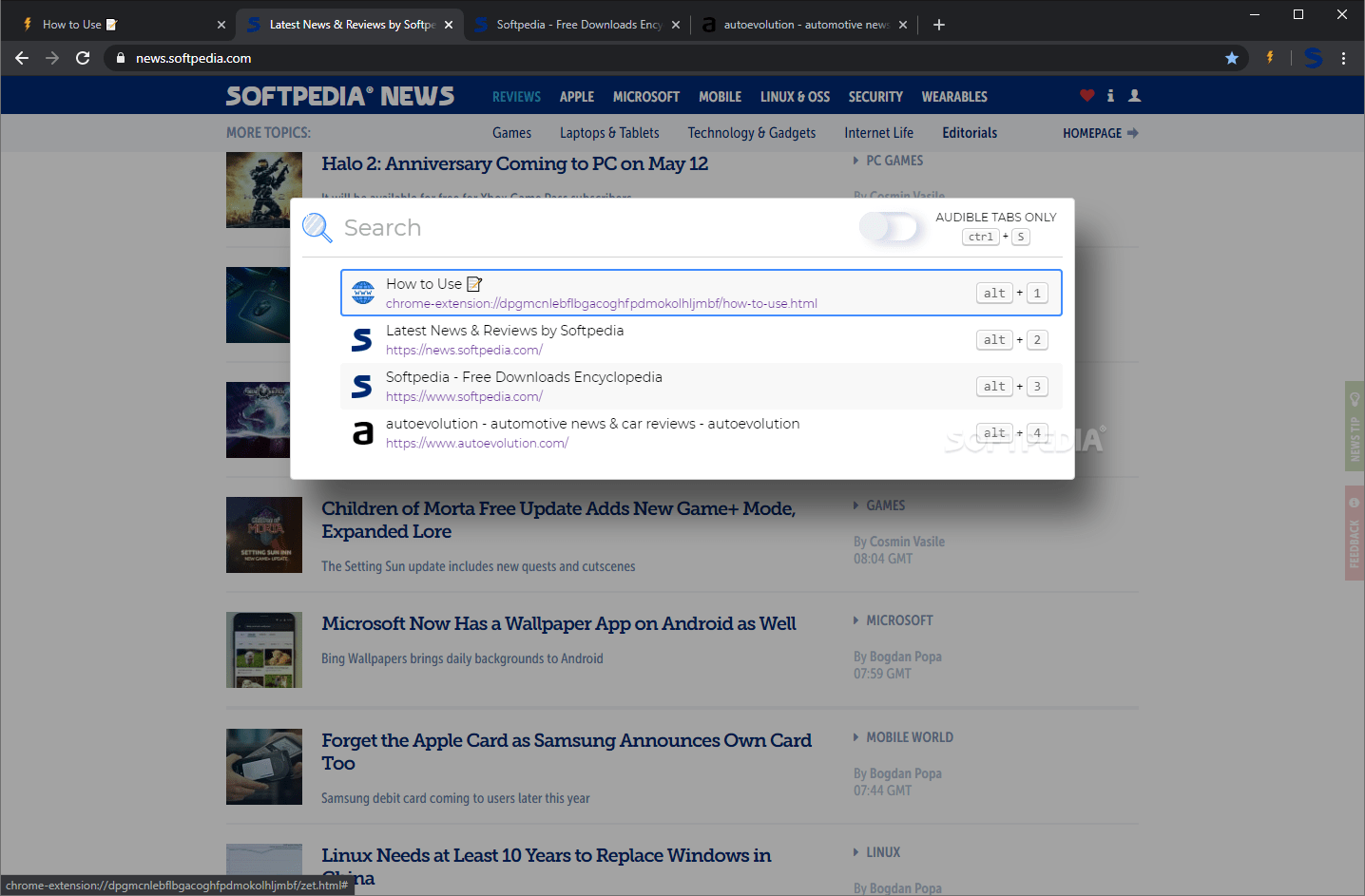Click the user account icon in header

tap(1134, 95)
